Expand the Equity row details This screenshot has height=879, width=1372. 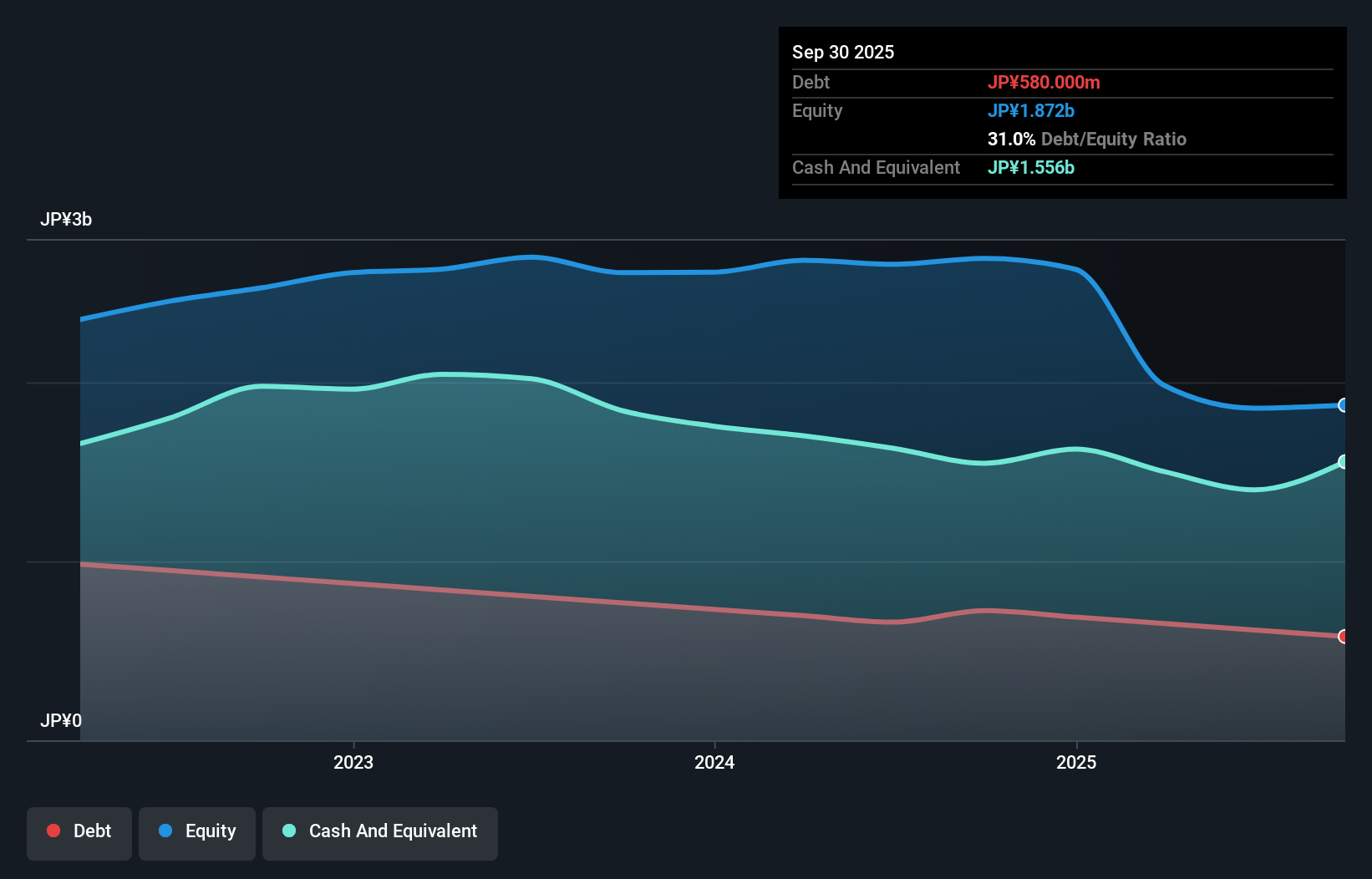[817, 110]
